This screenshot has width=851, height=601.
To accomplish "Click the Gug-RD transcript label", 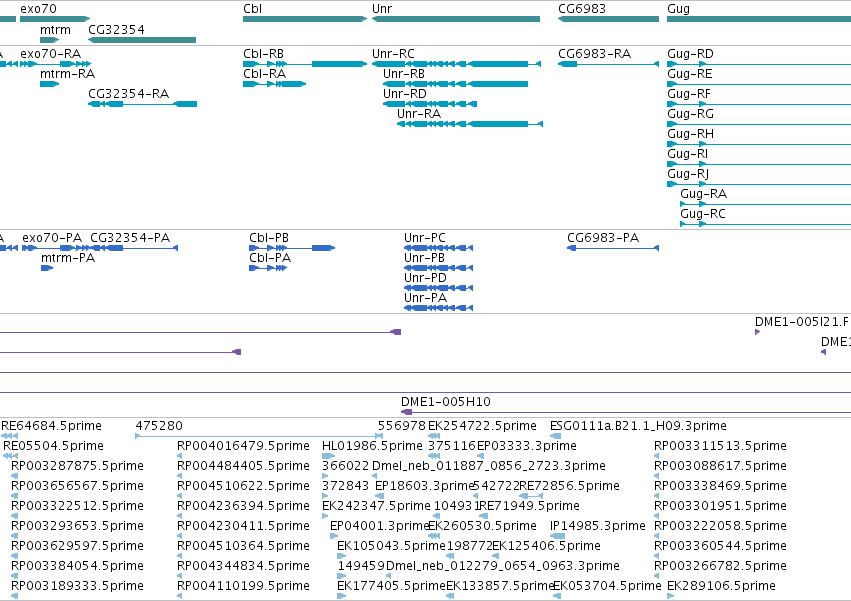I will click(x=690, y=54).
